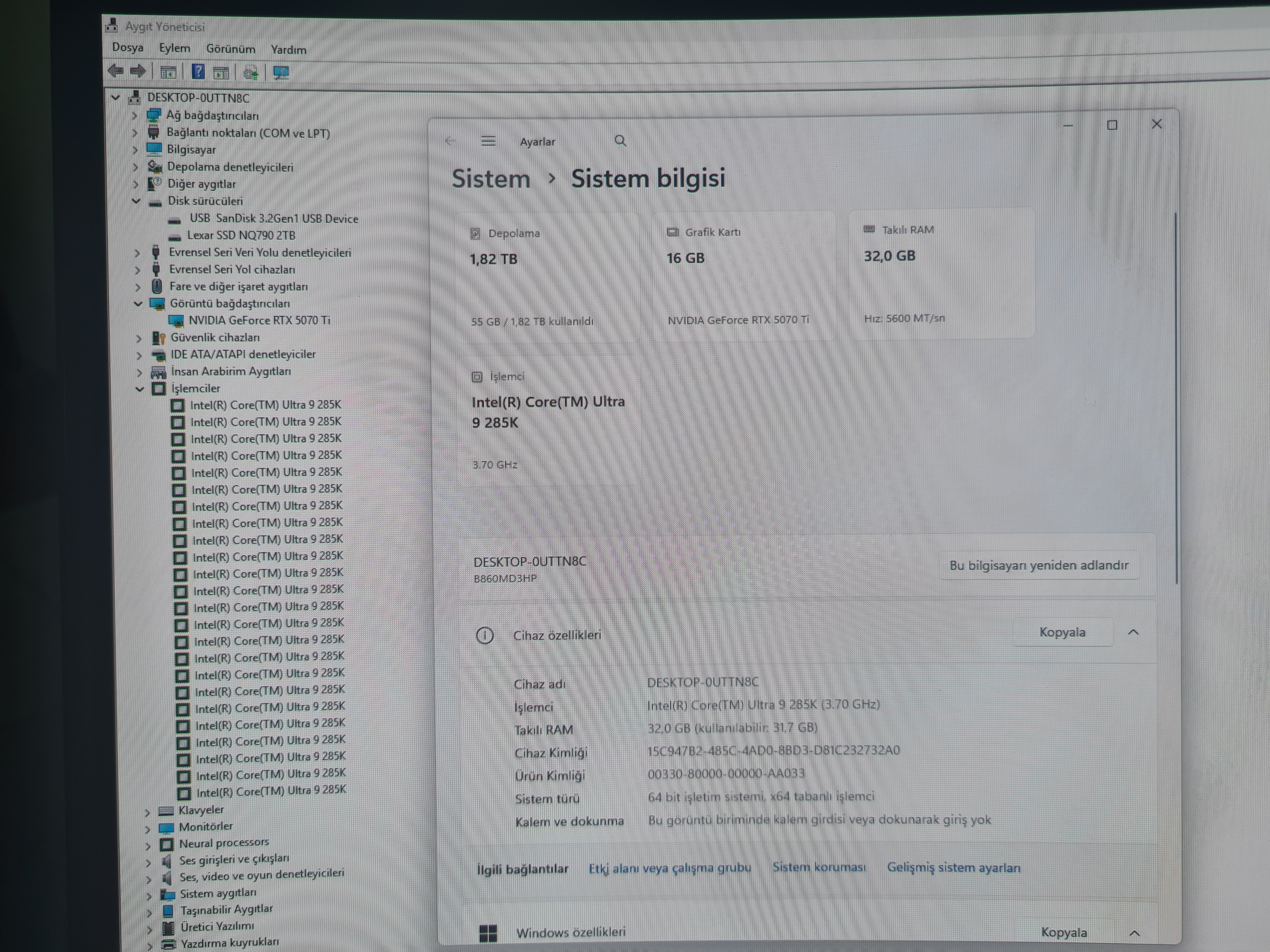The image size is (1270, 952).
Task: Open the Dosya menu
Action: coord(128,48)
